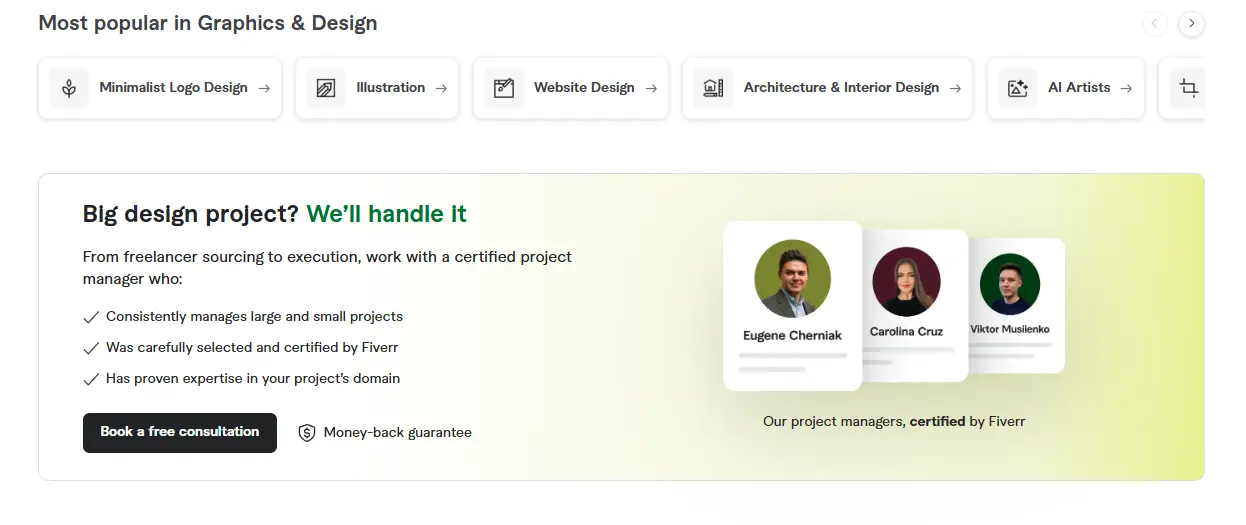Viewport: 1246px width, 525px height.
Task: Click 'Has proven expertise in your project's domain'
Action: 253,378
